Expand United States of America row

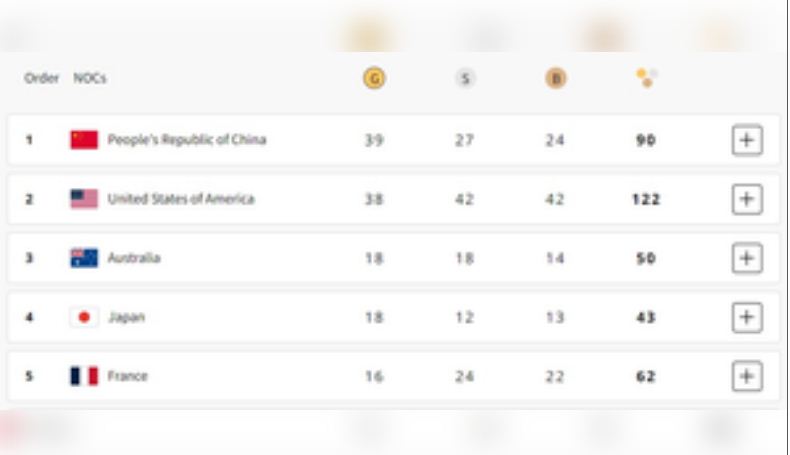(746, 199)
